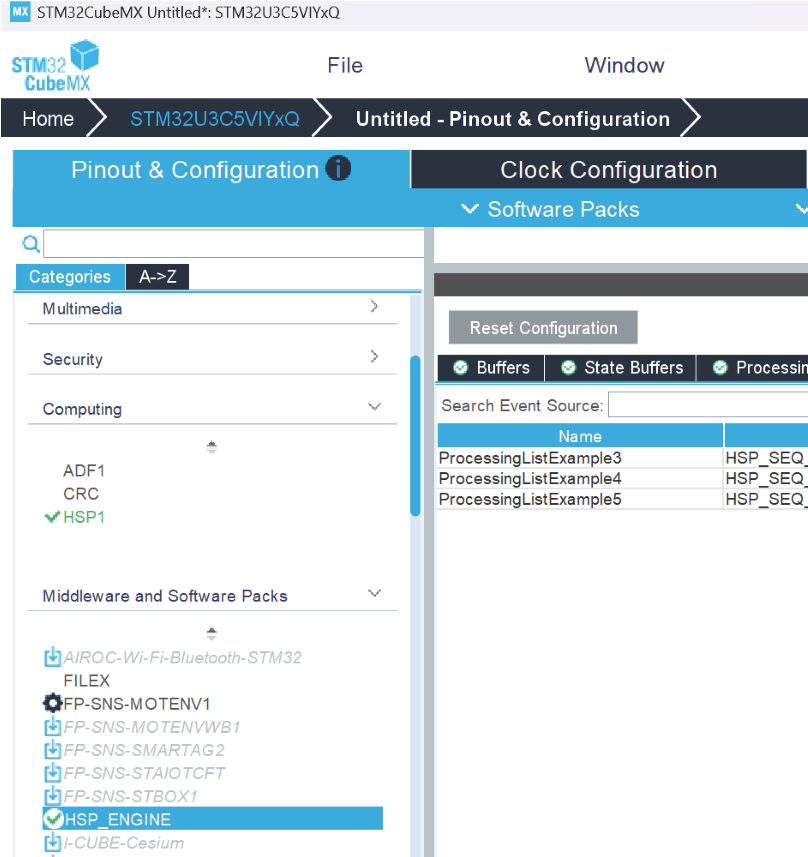This screenshot has width=808, height=857.
Task: Focus the peripheral search field
Action: coord(234,243)
